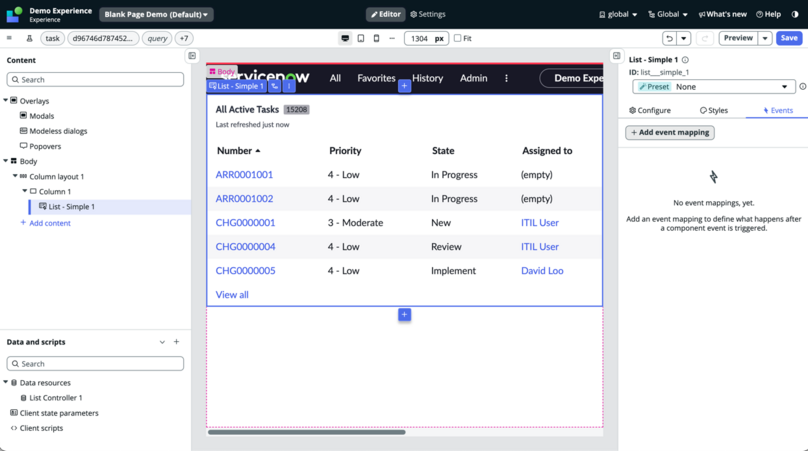This screenshot has width=808, height=451.
Task: Click Favorites in the page header
Action: coord(376,78)
